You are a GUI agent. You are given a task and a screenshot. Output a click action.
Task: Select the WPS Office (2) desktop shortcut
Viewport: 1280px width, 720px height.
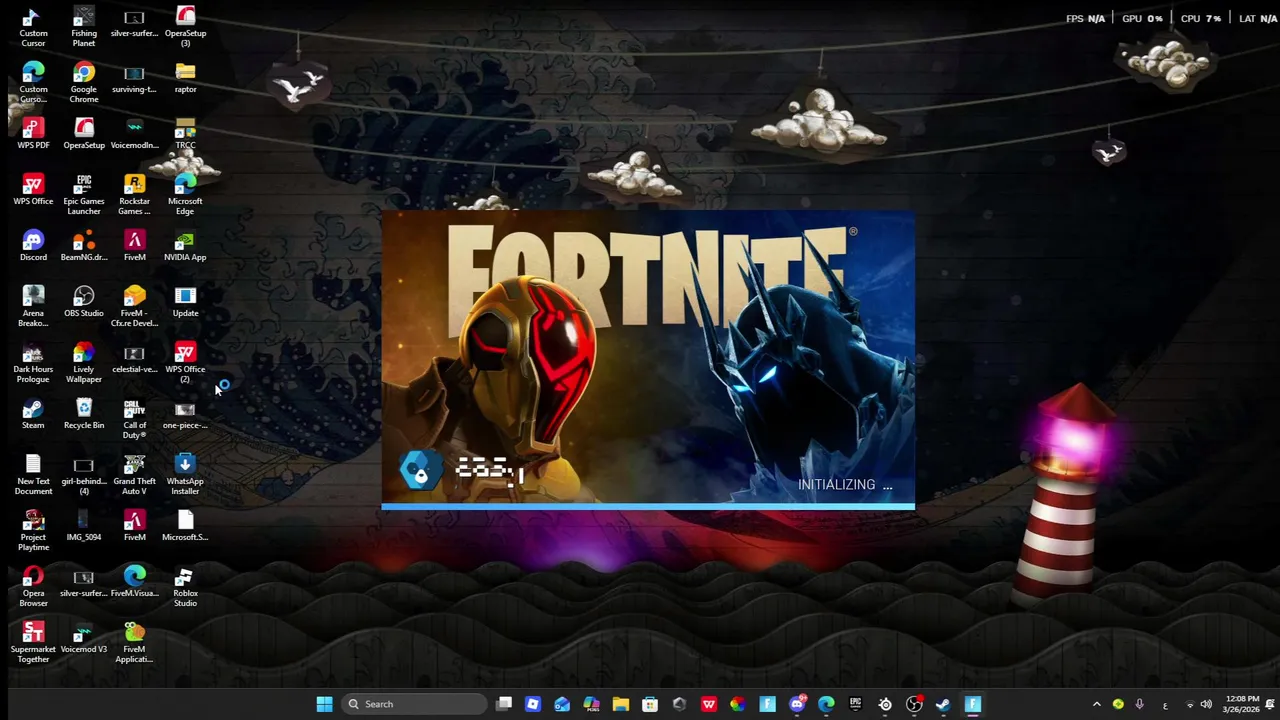(x=185, y=363)
